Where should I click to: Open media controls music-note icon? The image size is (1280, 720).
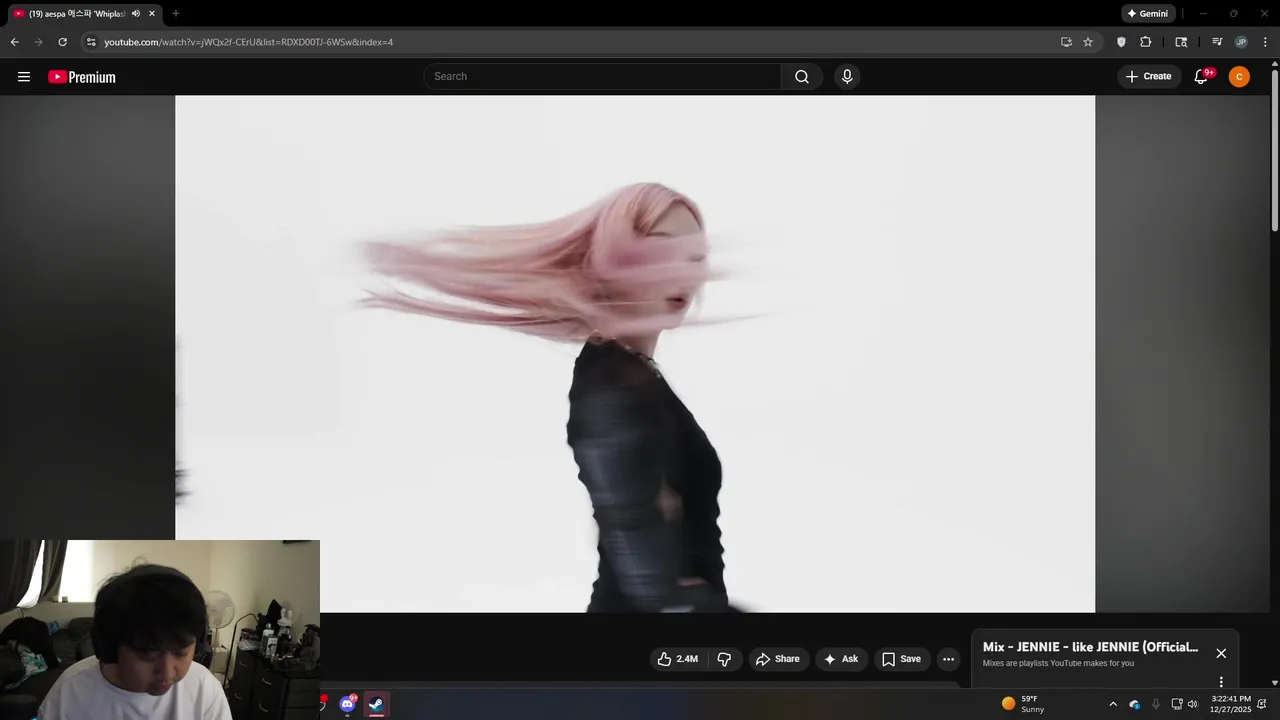(x=1217, y=42)
